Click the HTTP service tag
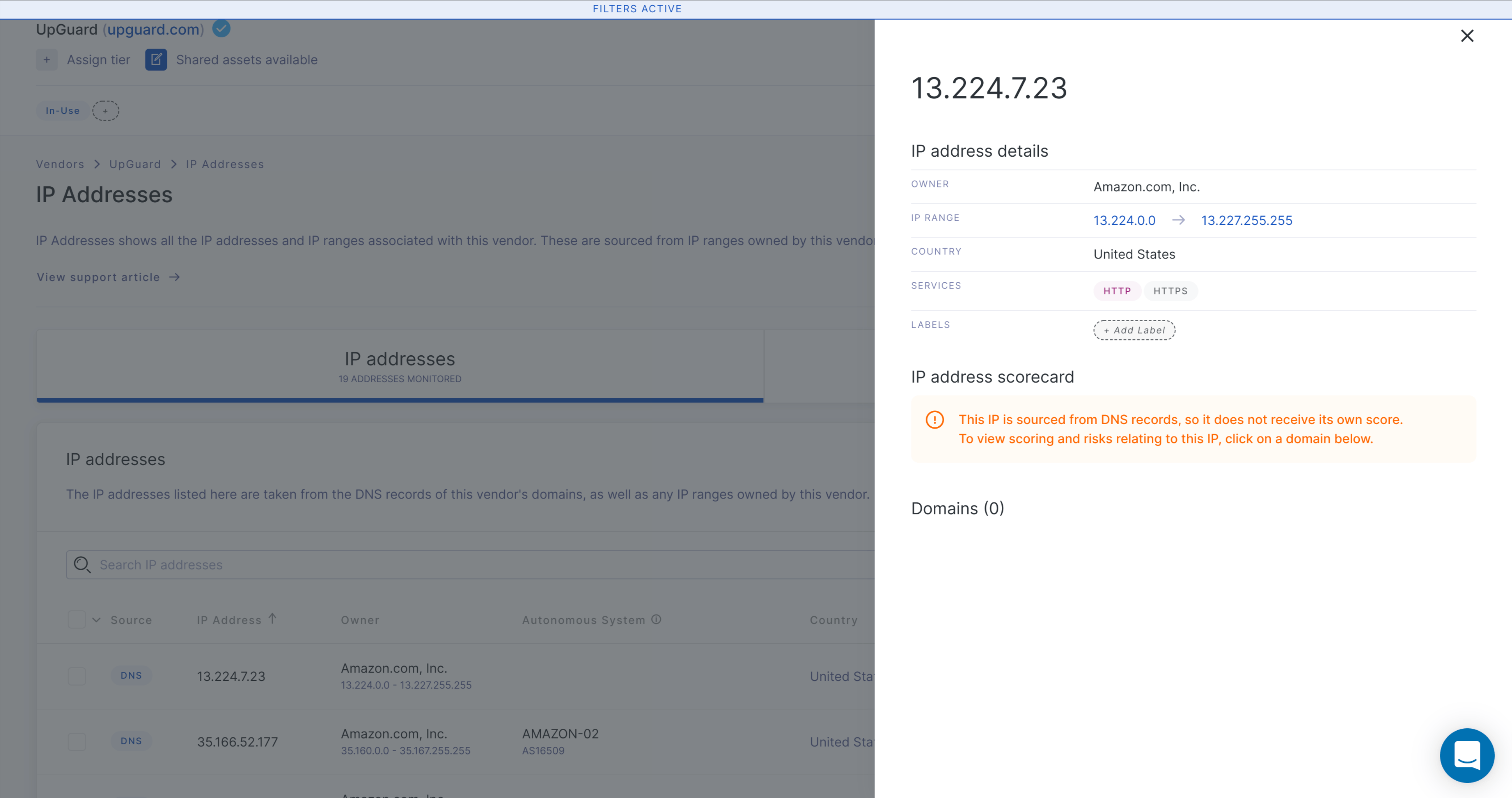The height and width of the screenshot is (798, 1512). (x=1117, y=291)
